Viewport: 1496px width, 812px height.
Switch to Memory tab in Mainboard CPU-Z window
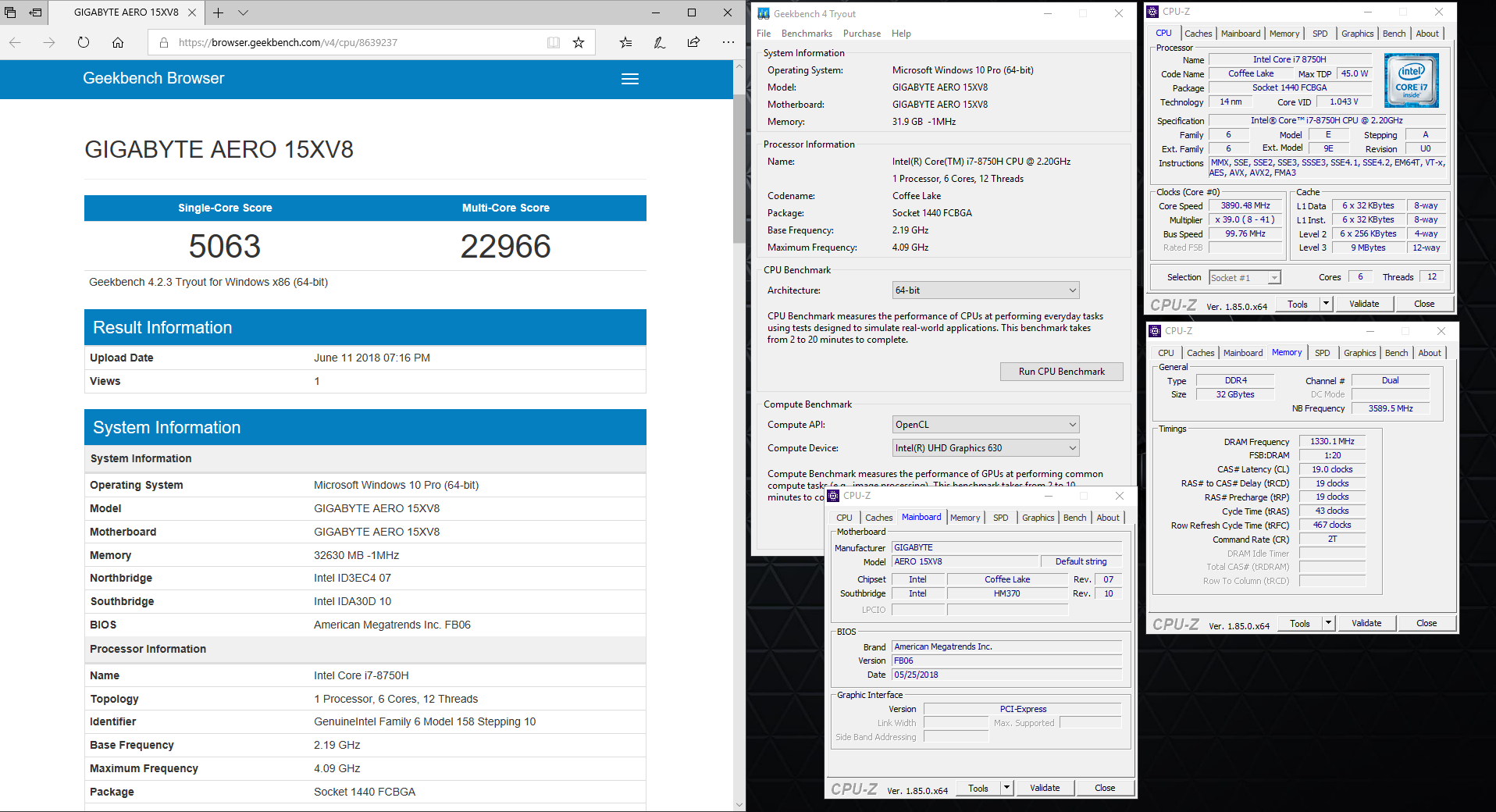(x=965, y=518)
